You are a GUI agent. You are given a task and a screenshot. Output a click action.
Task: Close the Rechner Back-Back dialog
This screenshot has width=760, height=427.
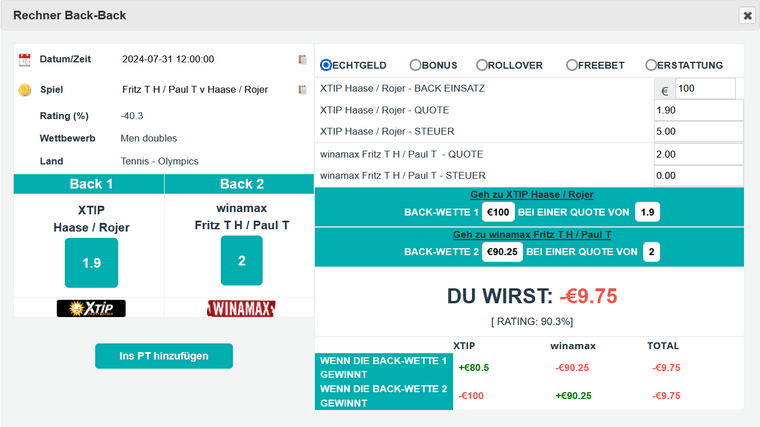point(747,16)
